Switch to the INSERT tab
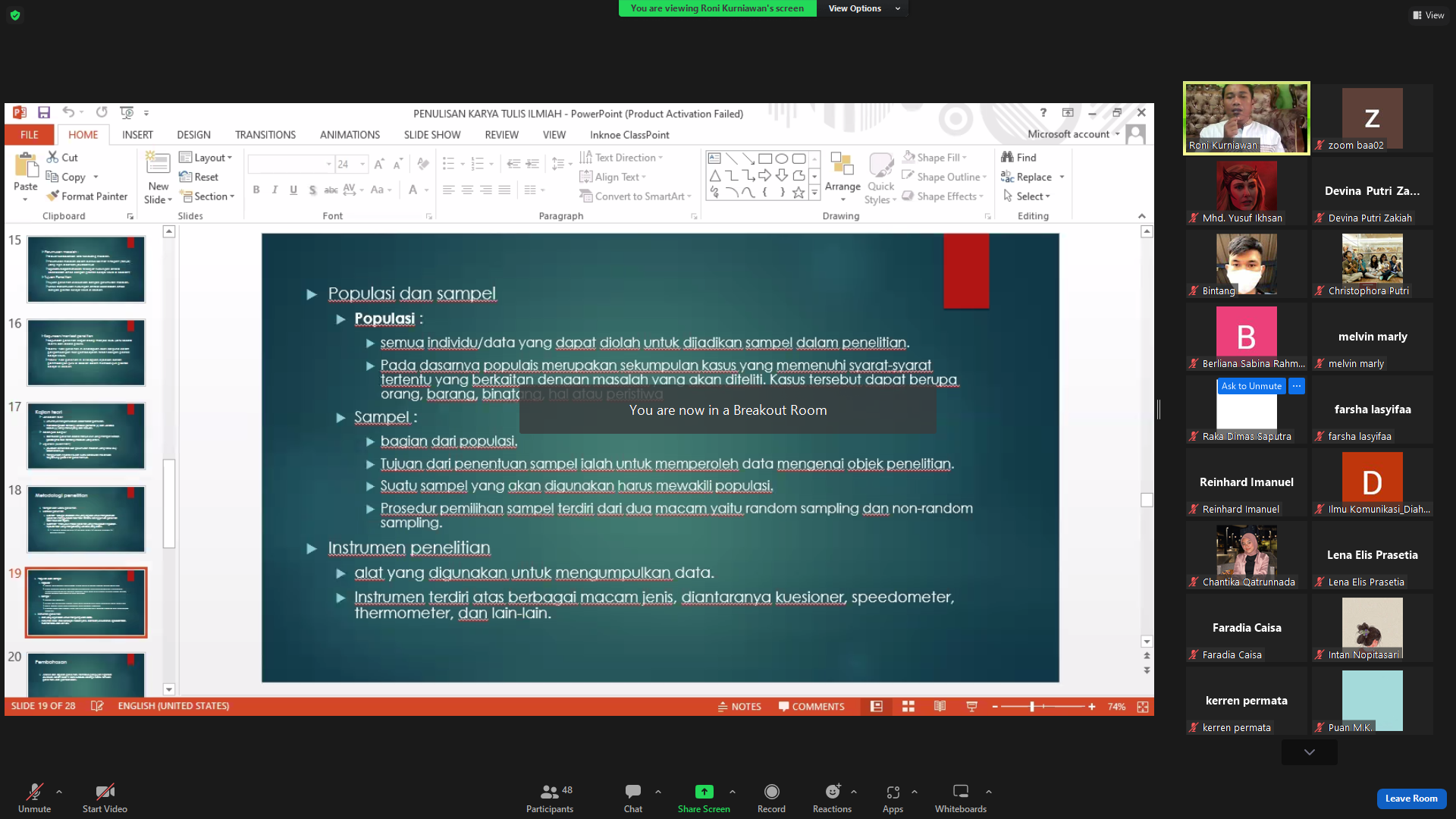The width and height of the screenshot is (1456, 819). pyautogui.click(x=137, y=134)
